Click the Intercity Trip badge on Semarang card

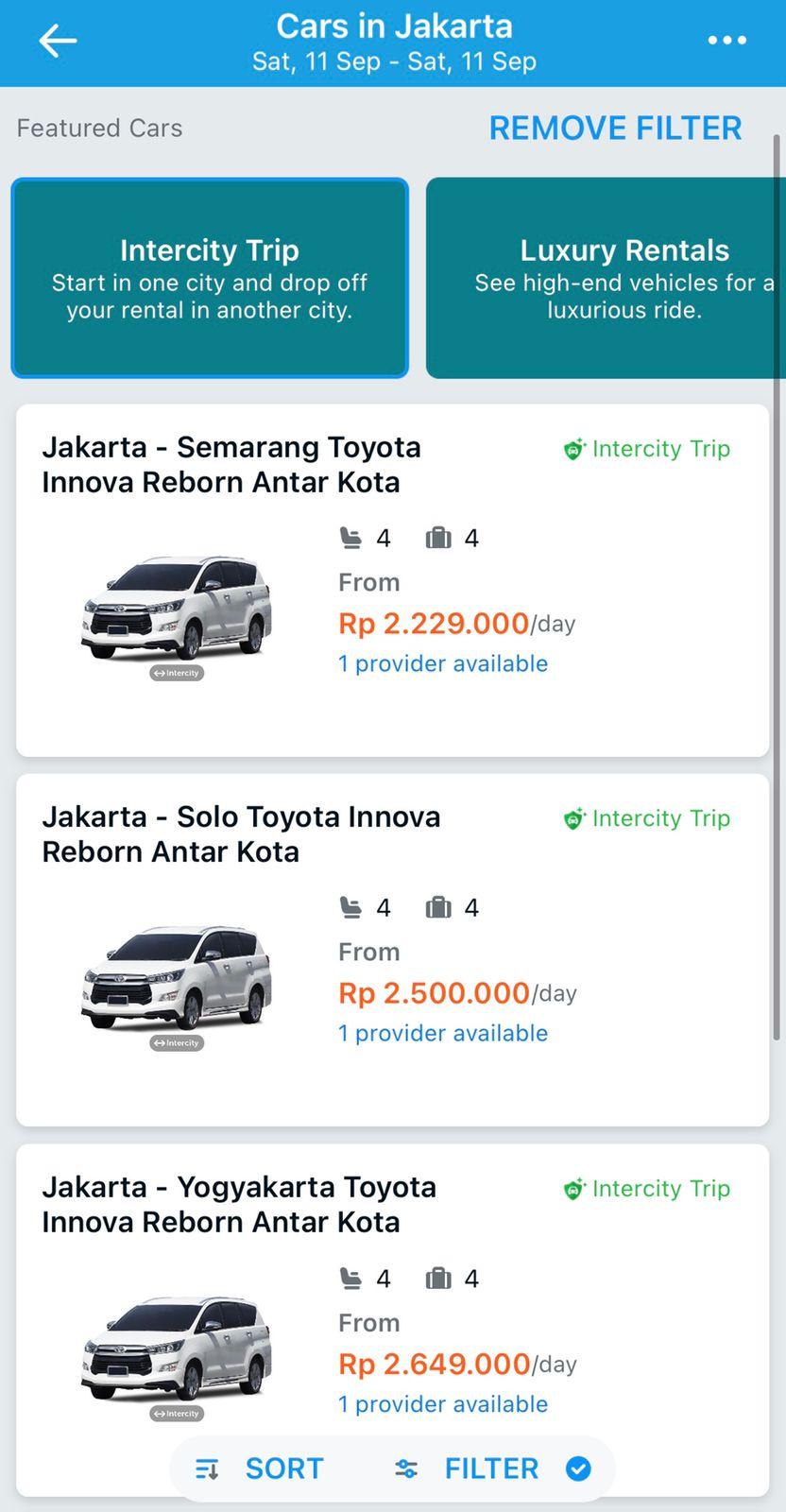(x=647, y=449)
